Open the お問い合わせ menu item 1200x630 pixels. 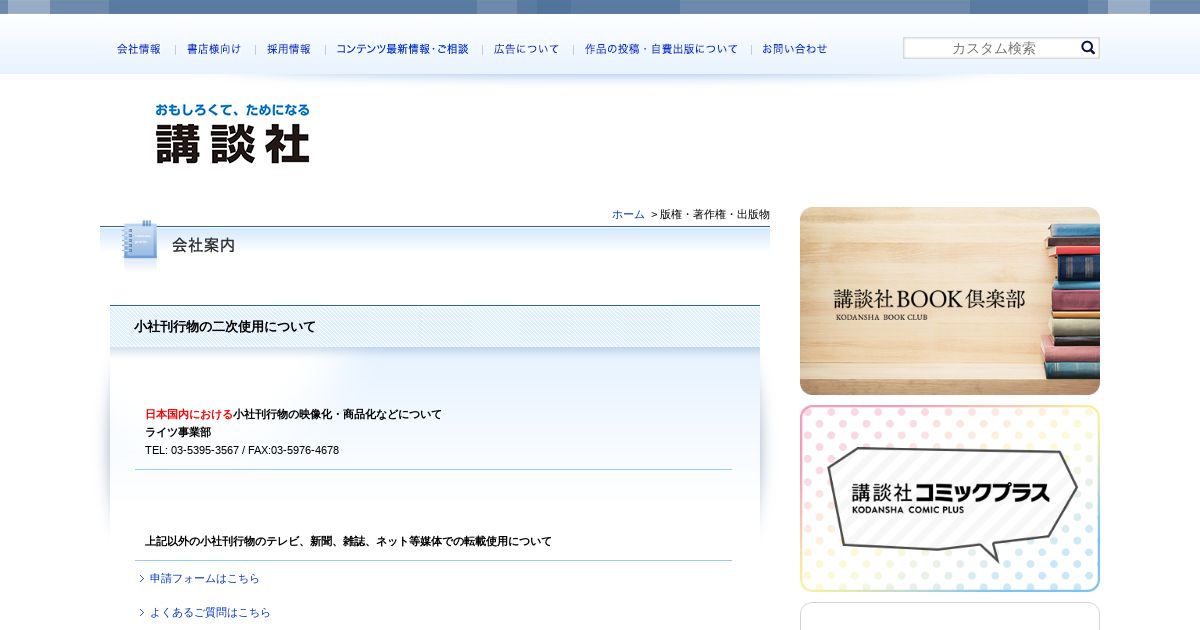click(795, 49)
